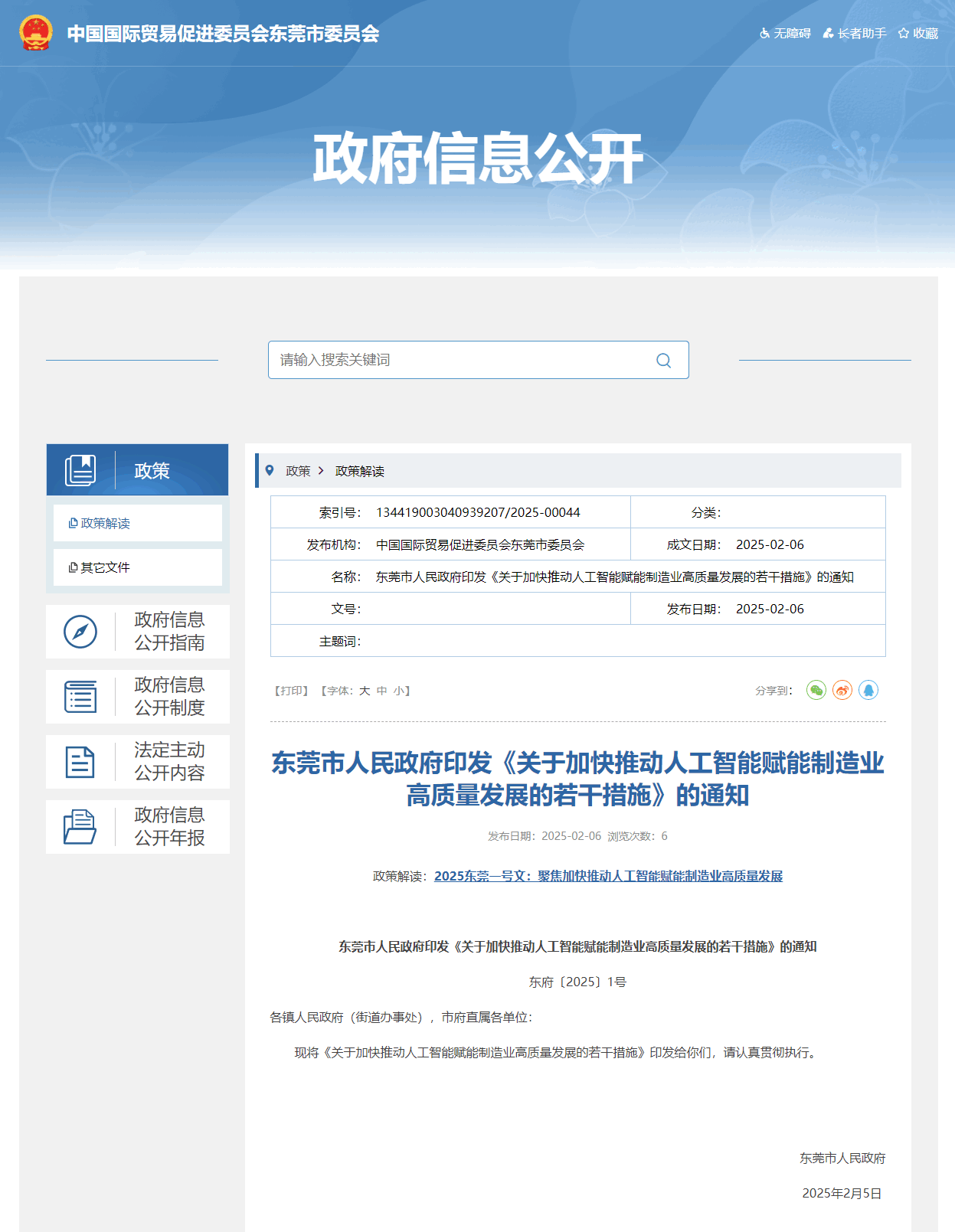
Task: Click the national emblem logo
Action: pyautogui.click(x=36, y=33)
